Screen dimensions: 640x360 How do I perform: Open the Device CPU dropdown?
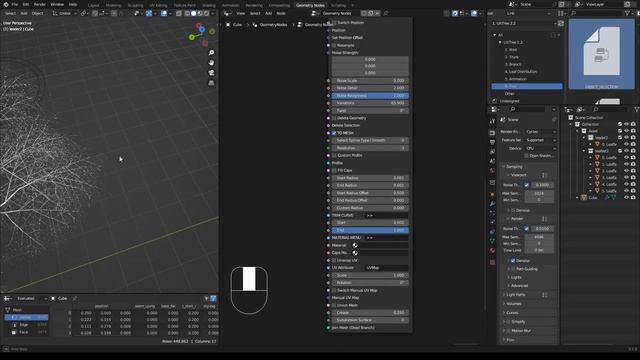[x=541, y=148]
